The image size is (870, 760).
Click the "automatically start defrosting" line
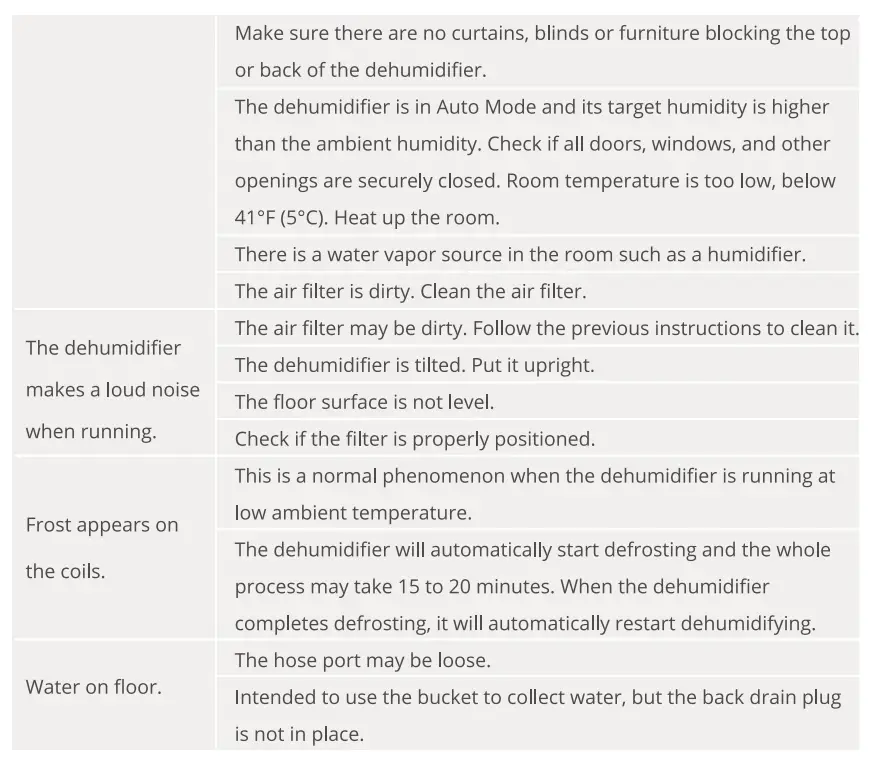click(532, 550)
